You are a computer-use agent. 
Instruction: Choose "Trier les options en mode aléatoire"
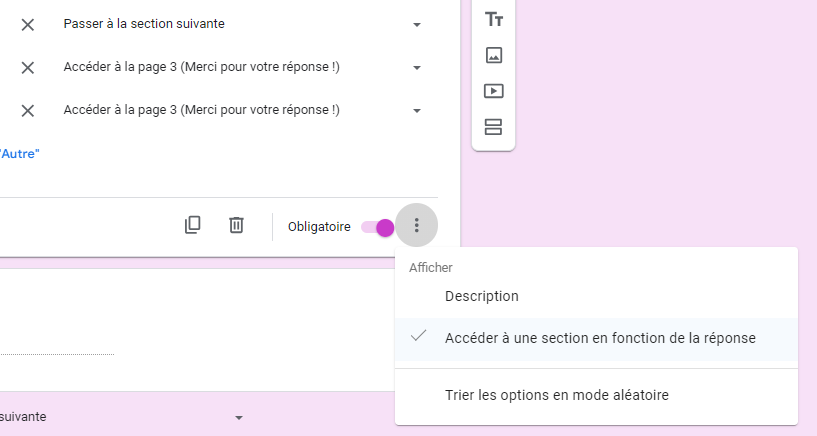click(556, 395)
